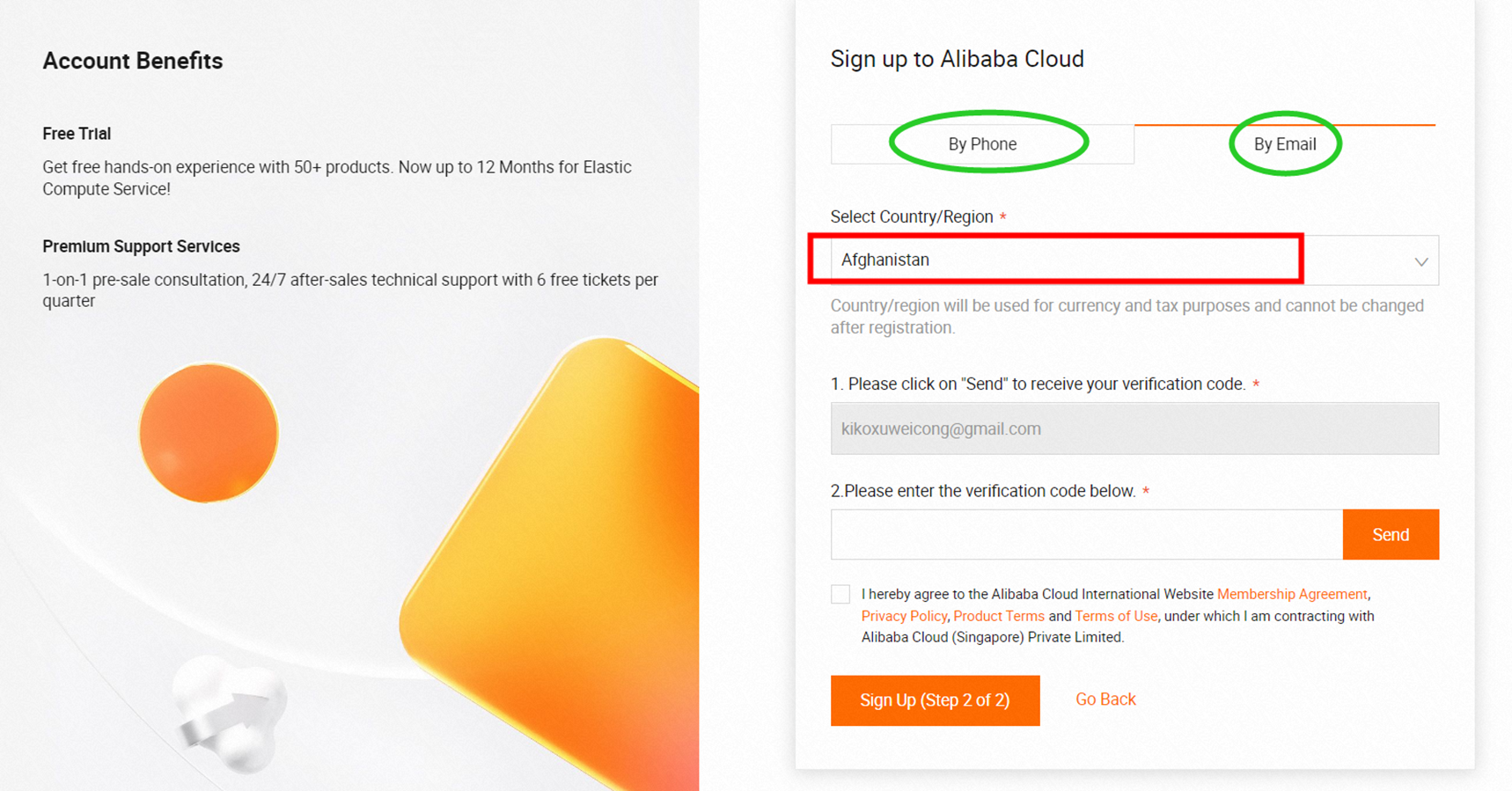Open the Privacy Policy link
Viewport: 1512px width, 791px height.
(903, 616)
